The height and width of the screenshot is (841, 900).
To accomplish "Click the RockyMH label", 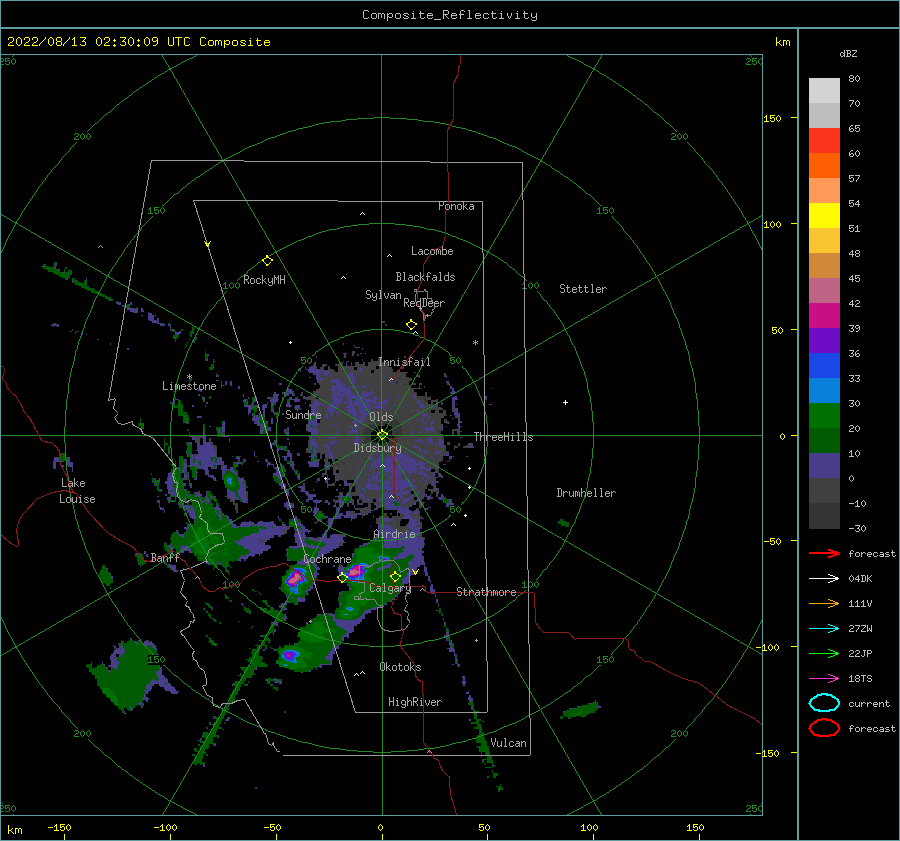I will click(x=264, y=280).
